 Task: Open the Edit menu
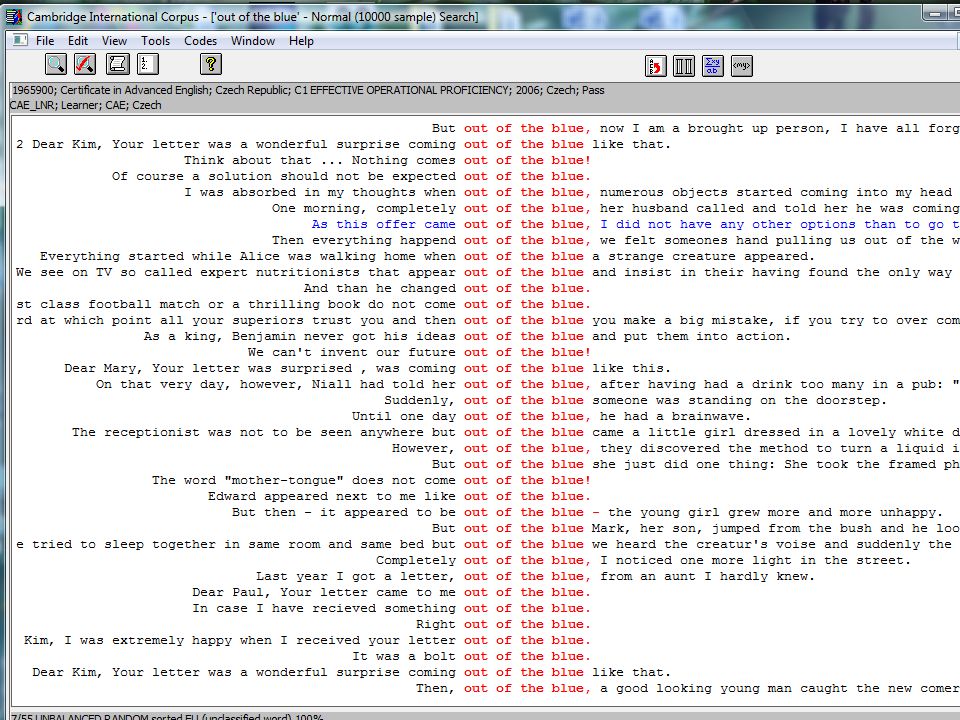pyautogui.click(x=78, y=41)
